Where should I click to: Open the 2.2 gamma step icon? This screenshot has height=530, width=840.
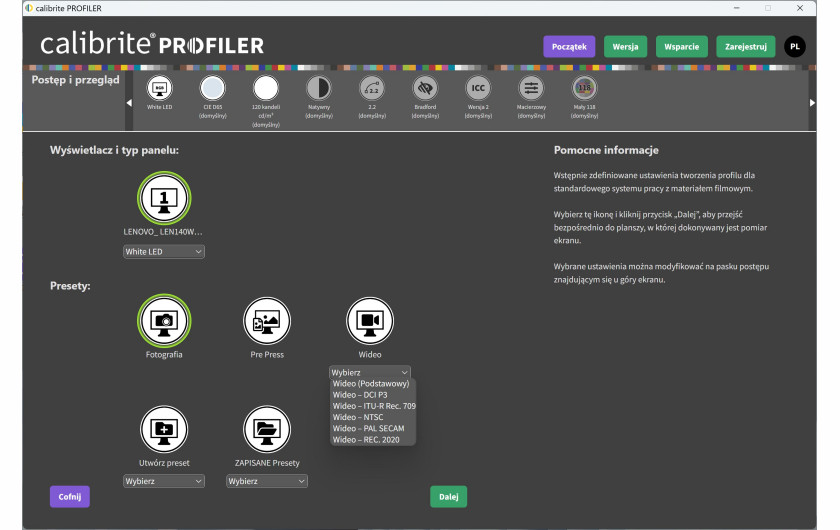point(372,88)
